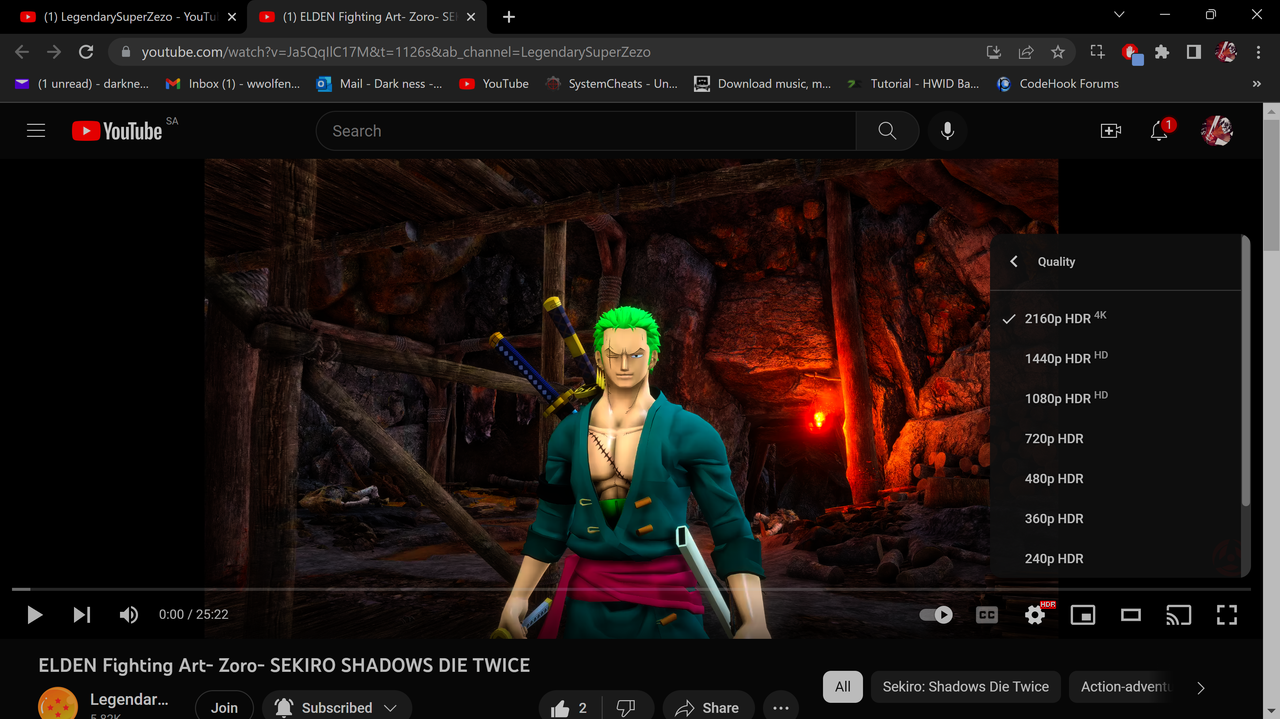1280x719 pixels.
Task: Turn on closed captions
Action: pos(987,615)
